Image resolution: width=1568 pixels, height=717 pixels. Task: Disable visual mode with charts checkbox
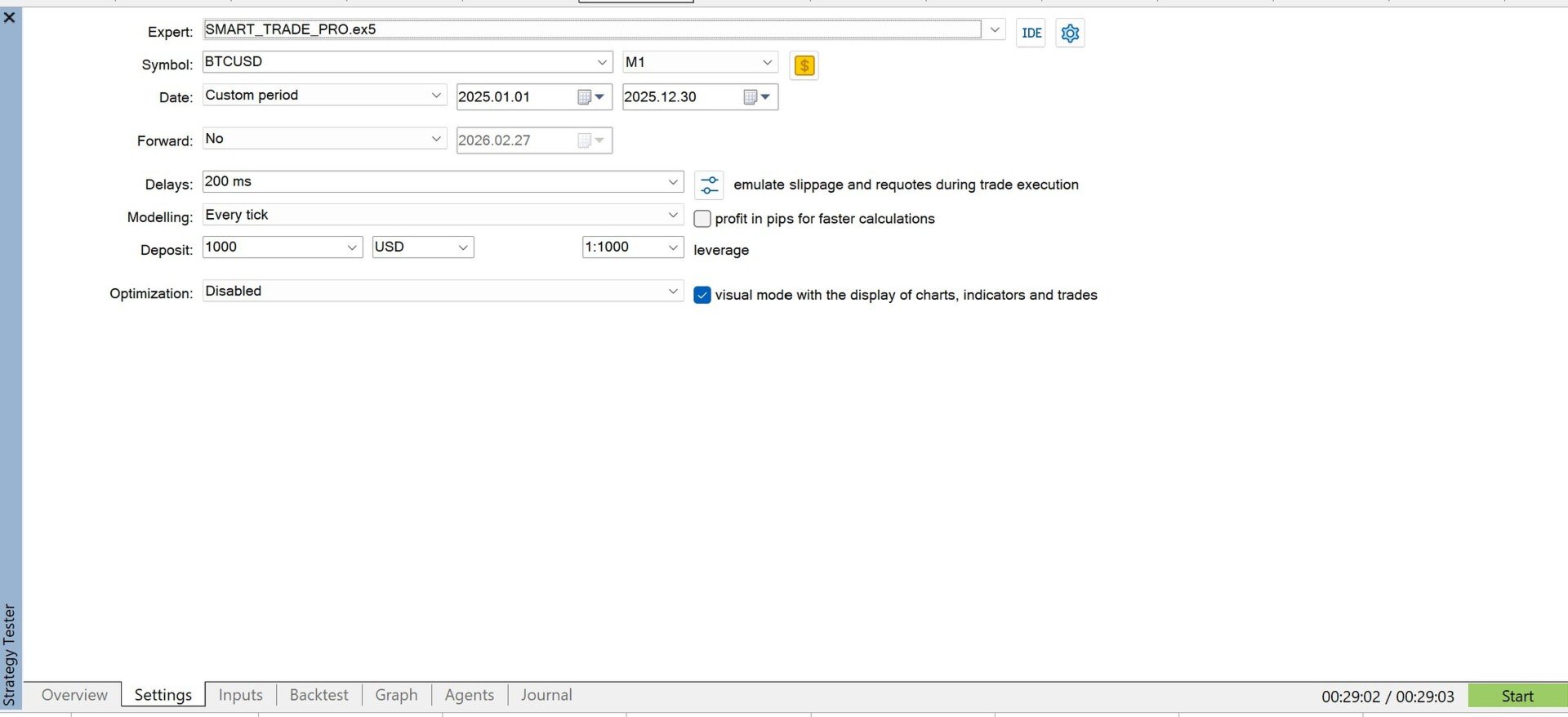tap(702, 295)
